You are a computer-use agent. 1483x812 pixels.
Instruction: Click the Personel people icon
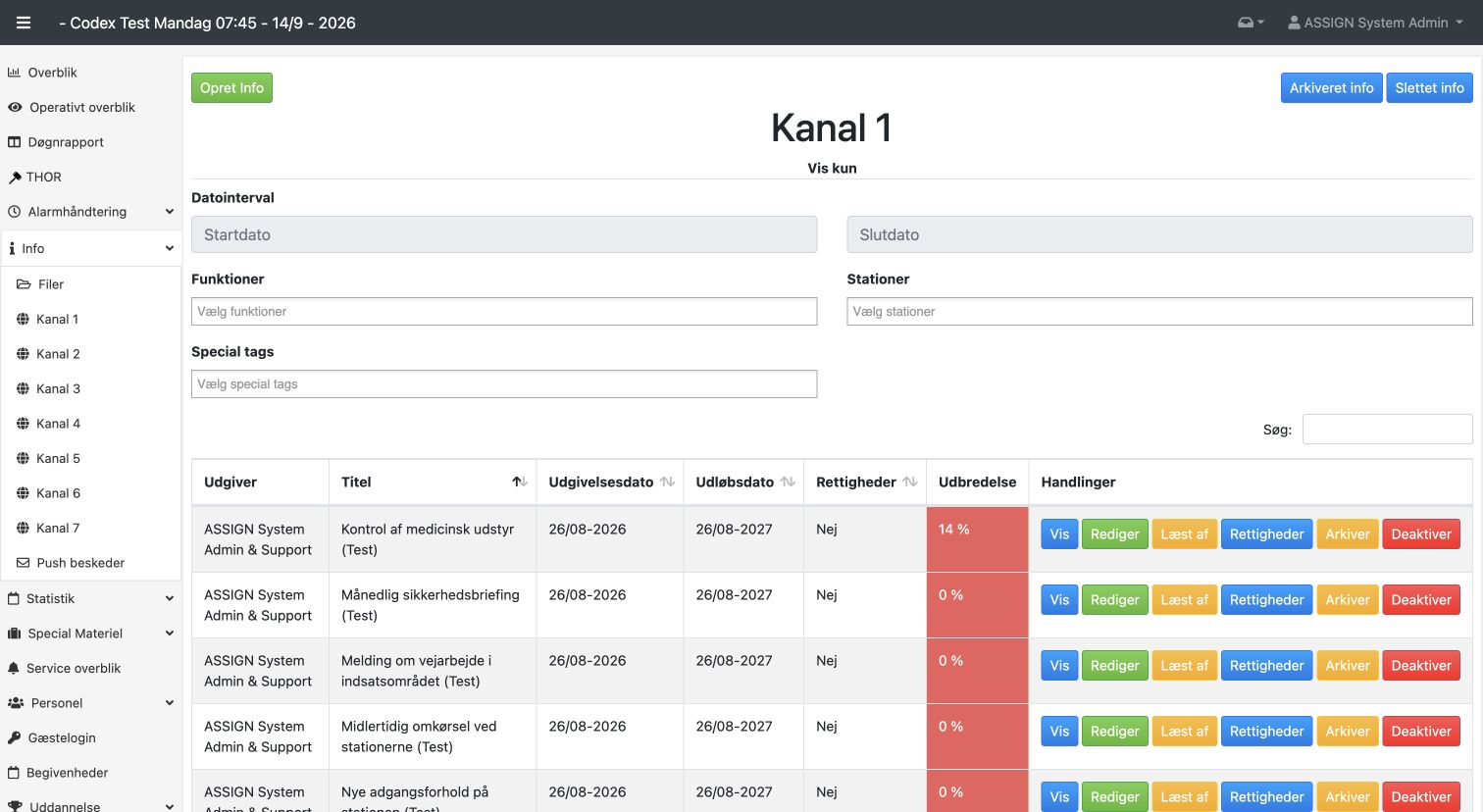coord(16,703)
